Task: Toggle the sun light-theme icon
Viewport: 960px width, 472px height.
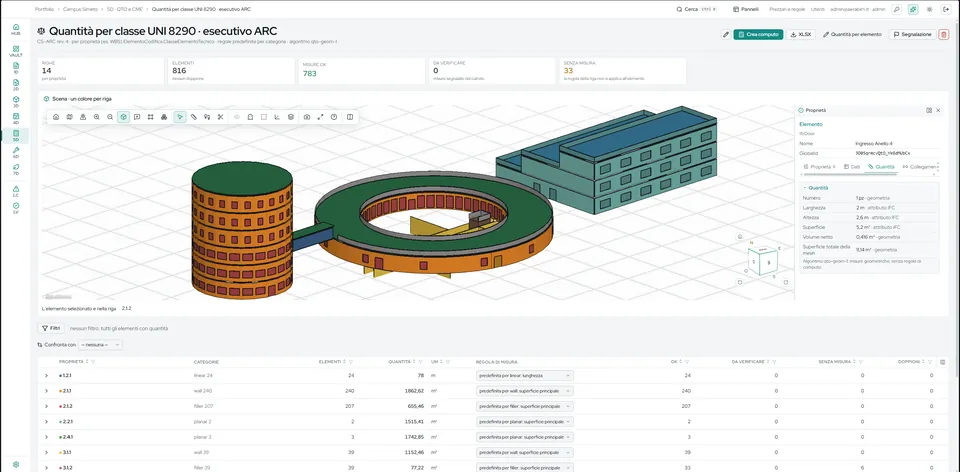Action: (x=930, y=9)
